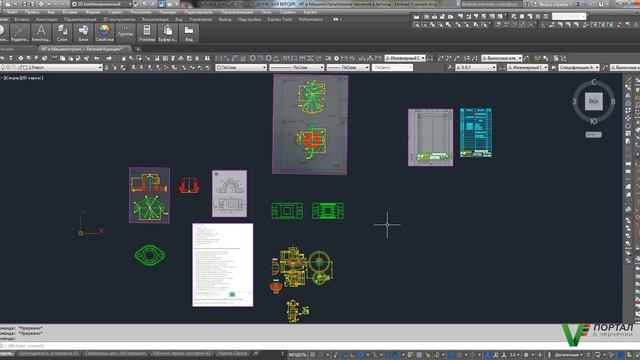Click the Верх face of the ViewCube
640x360 pixels.
point(593,101)
